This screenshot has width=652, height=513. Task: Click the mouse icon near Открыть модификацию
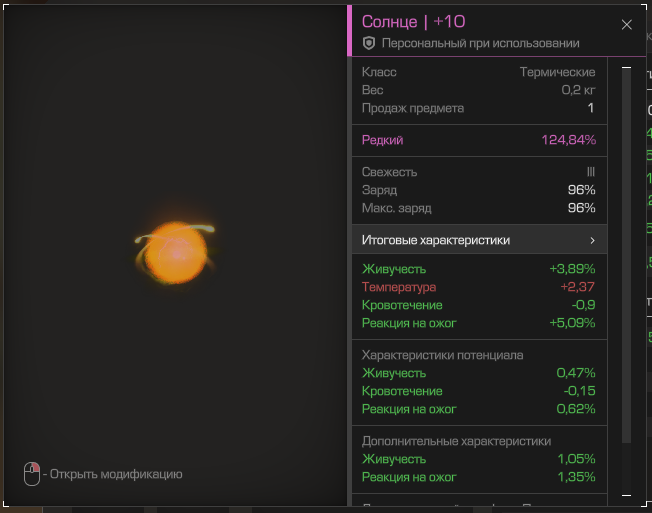pos(32,474)
